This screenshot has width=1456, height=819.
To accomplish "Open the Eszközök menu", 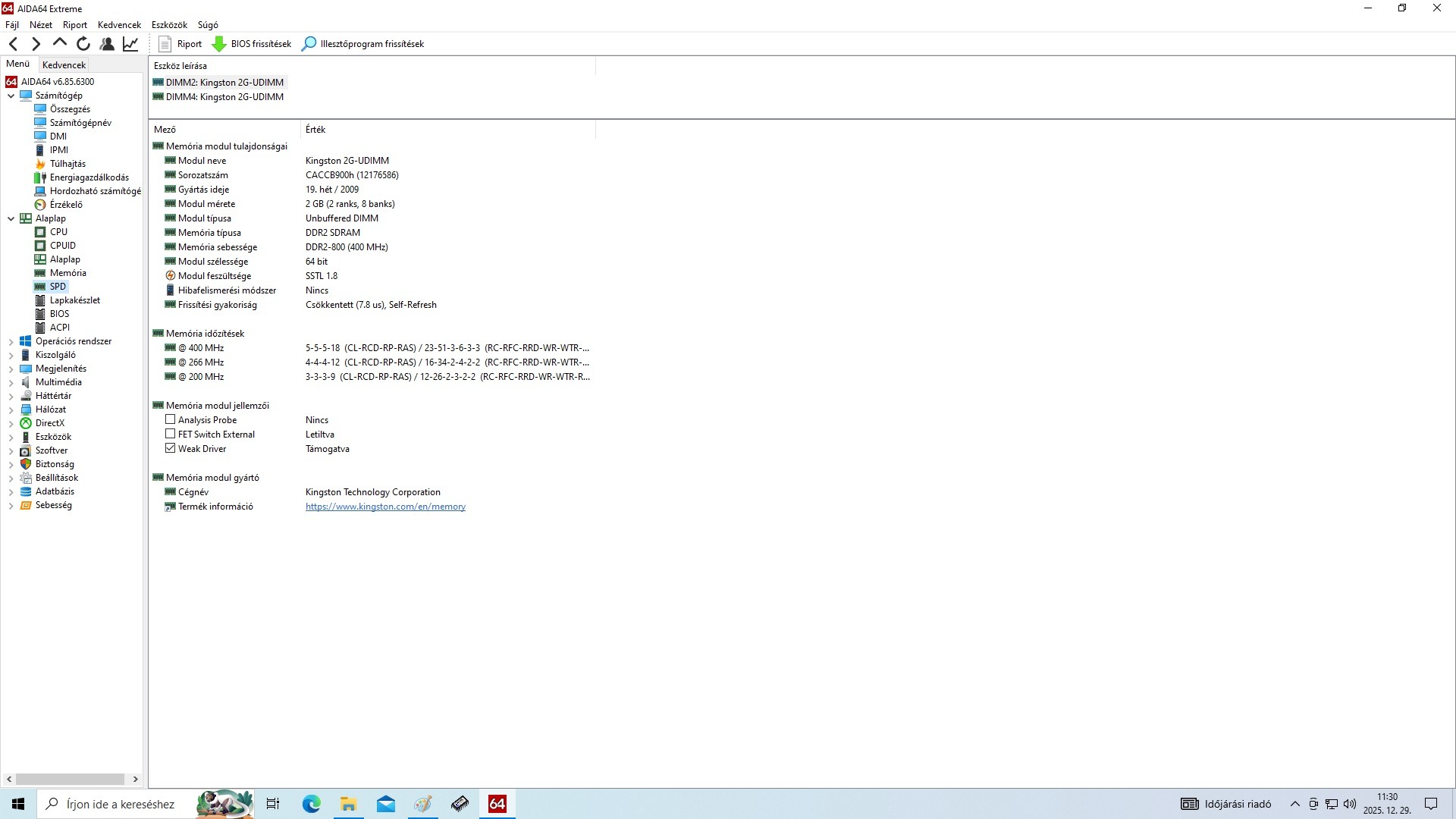I will tap(169, 25).
